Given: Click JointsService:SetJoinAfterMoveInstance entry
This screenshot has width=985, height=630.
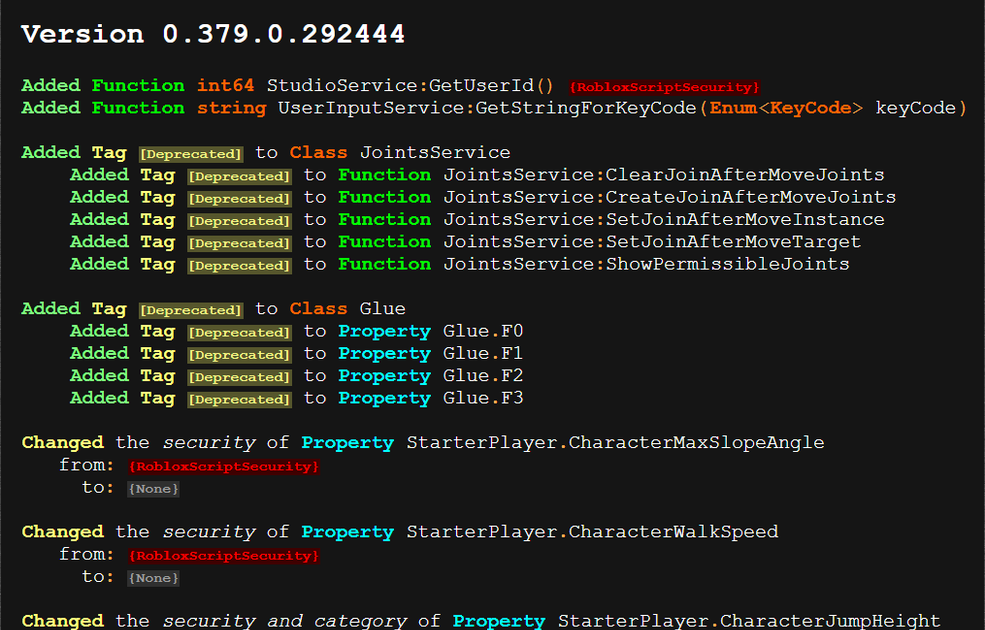Looking at the screenshot, I should click(x=663, y=220).
